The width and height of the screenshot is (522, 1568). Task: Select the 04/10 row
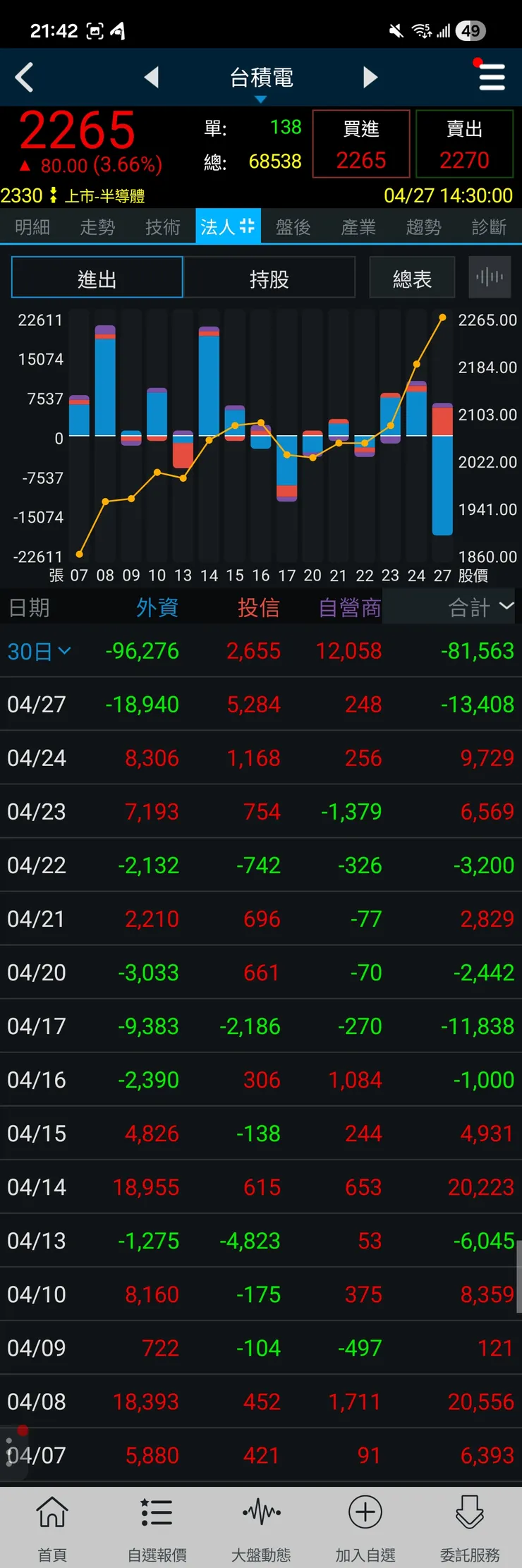[x=261, y=1294]
